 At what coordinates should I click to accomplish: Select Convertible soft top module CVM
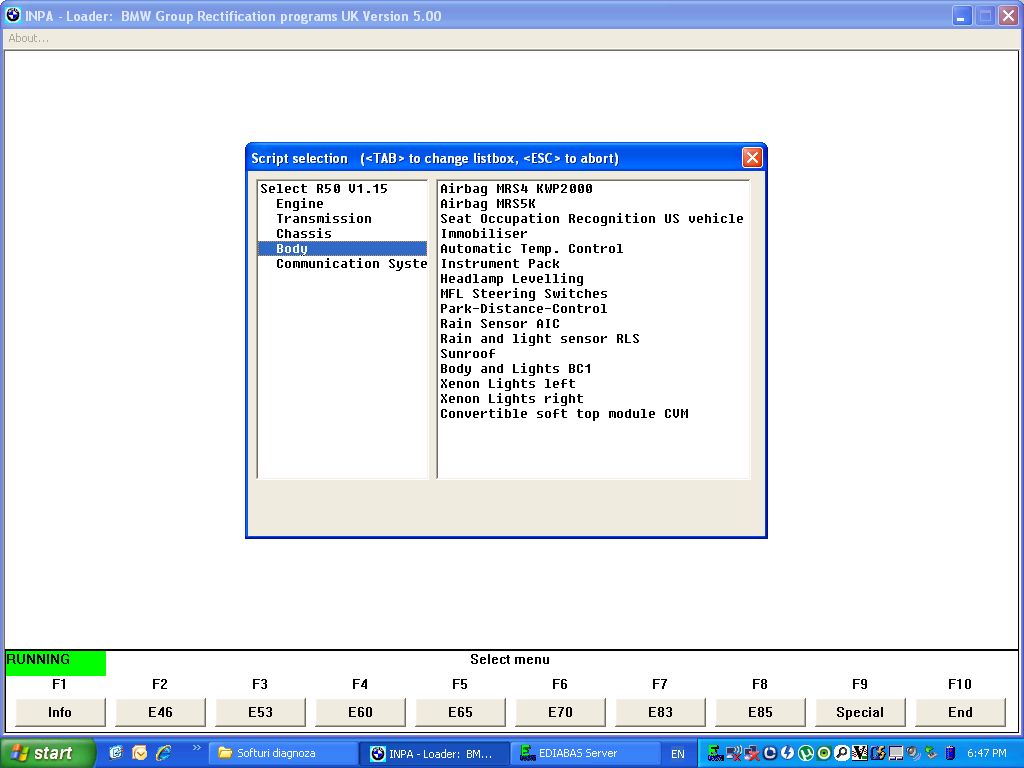click(x=564, y=414)
